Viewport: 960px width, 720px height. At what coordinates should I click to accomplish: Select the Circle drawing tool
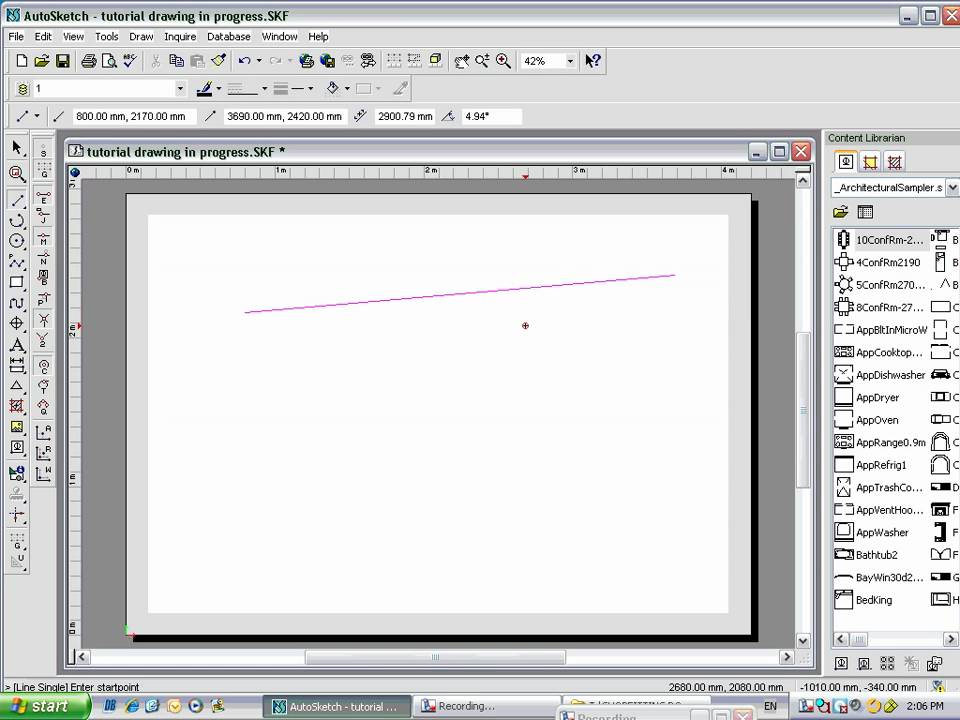click(17, 241)
